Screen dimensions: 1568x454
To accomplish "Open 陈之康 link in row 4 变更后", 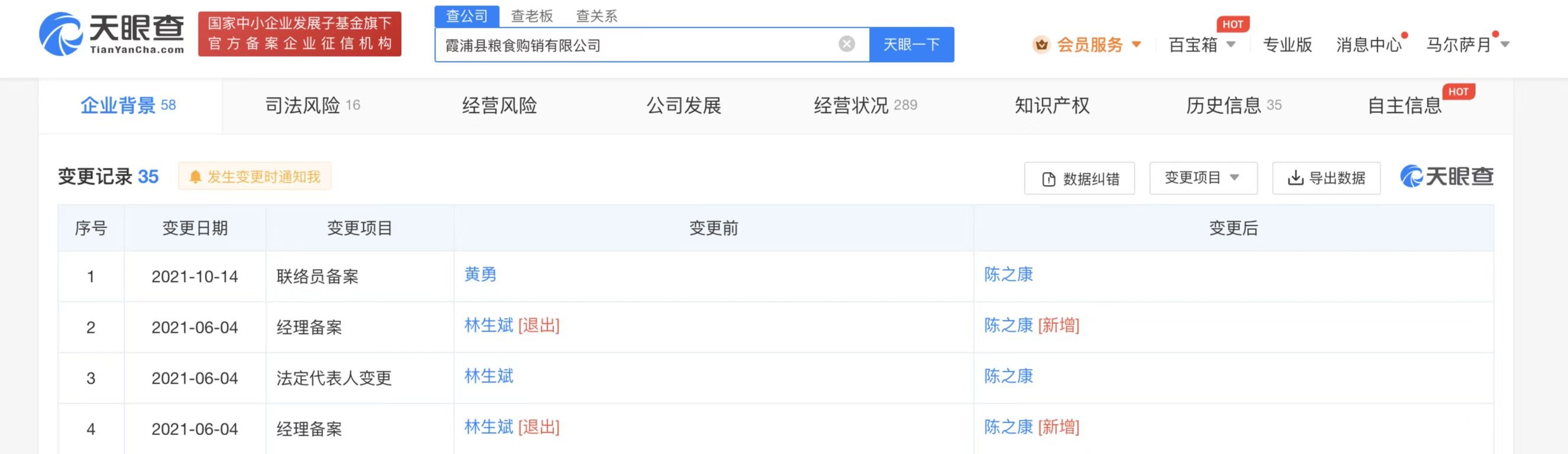I will click(1009, 427).
